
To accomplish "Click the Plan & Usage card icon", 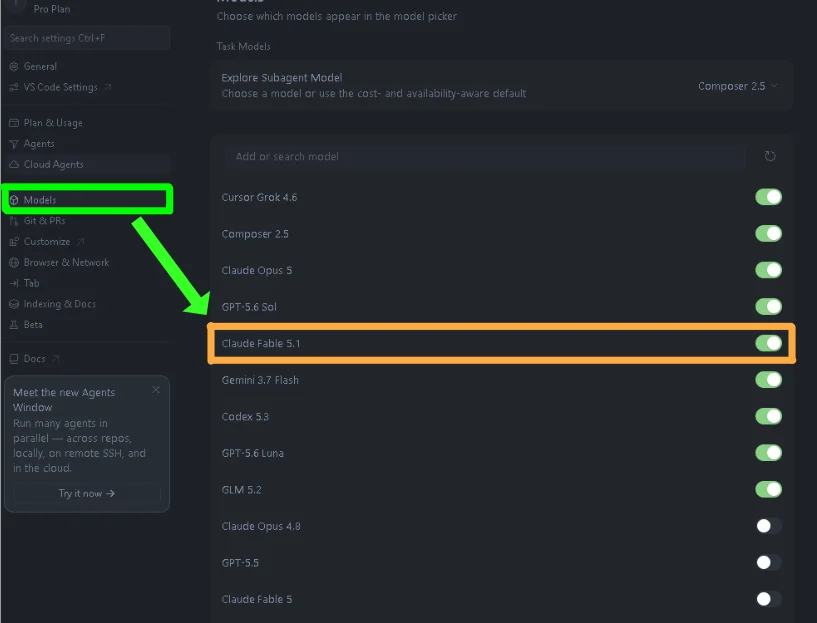I will tap(14, 123).
